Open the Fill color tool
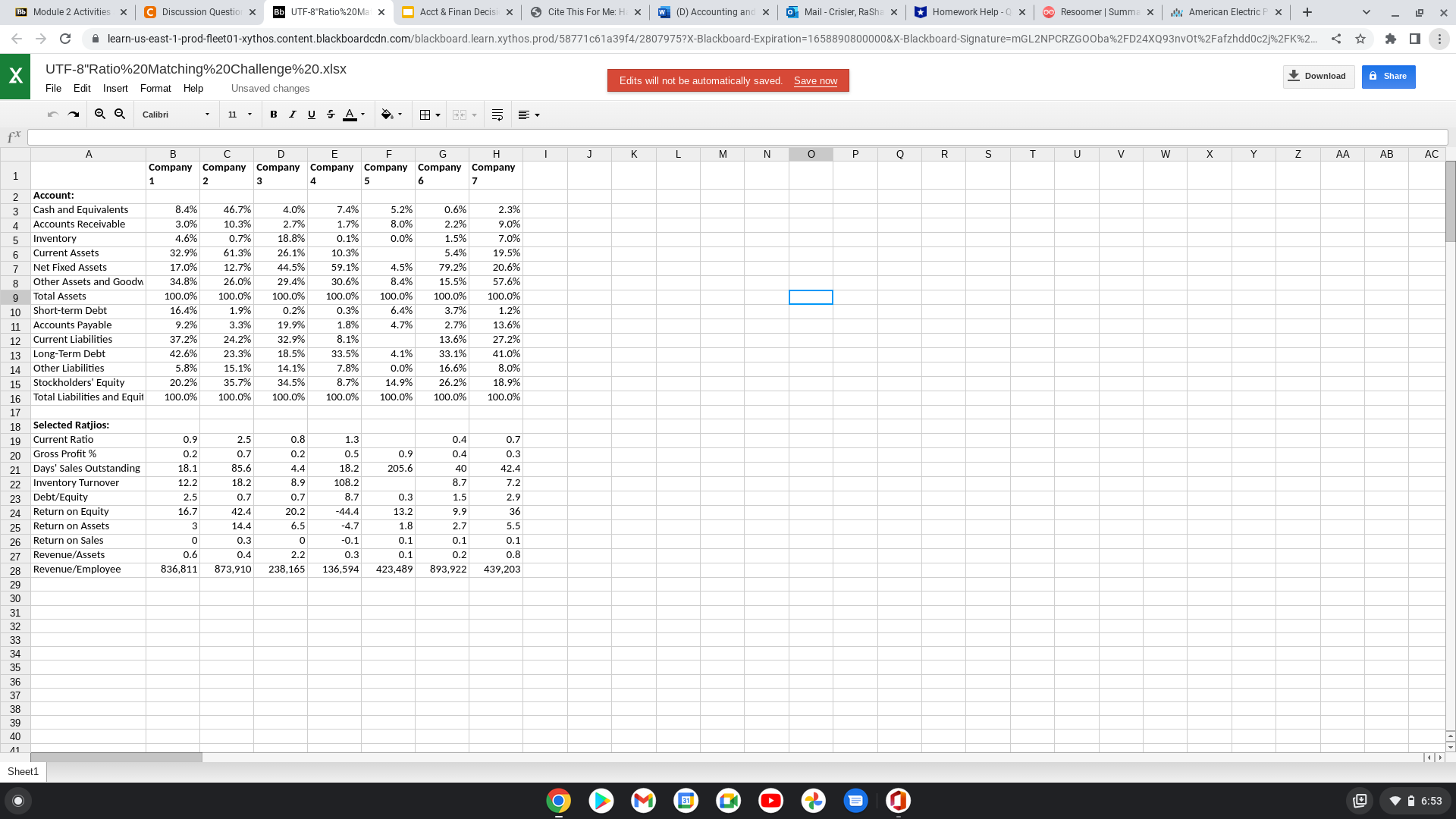 pos(388,114)
